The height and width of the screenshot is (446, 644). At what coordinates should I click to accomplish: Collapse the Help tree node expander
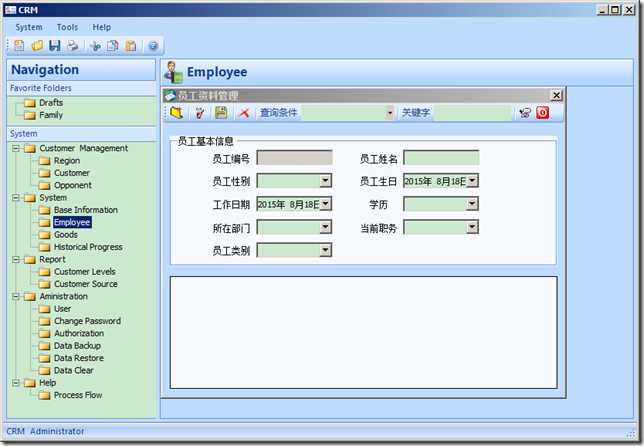(16, 382)
